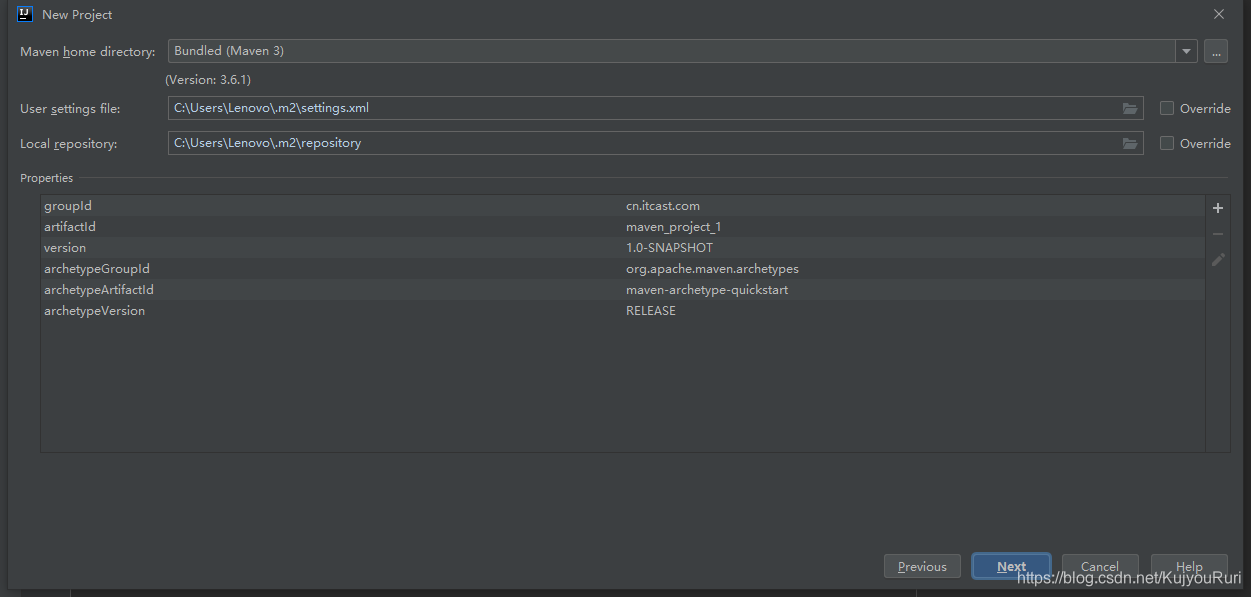Click the remove property minus icon
The width and height of the screenshot is (1251, 597).
click(x=1218, y=234)
